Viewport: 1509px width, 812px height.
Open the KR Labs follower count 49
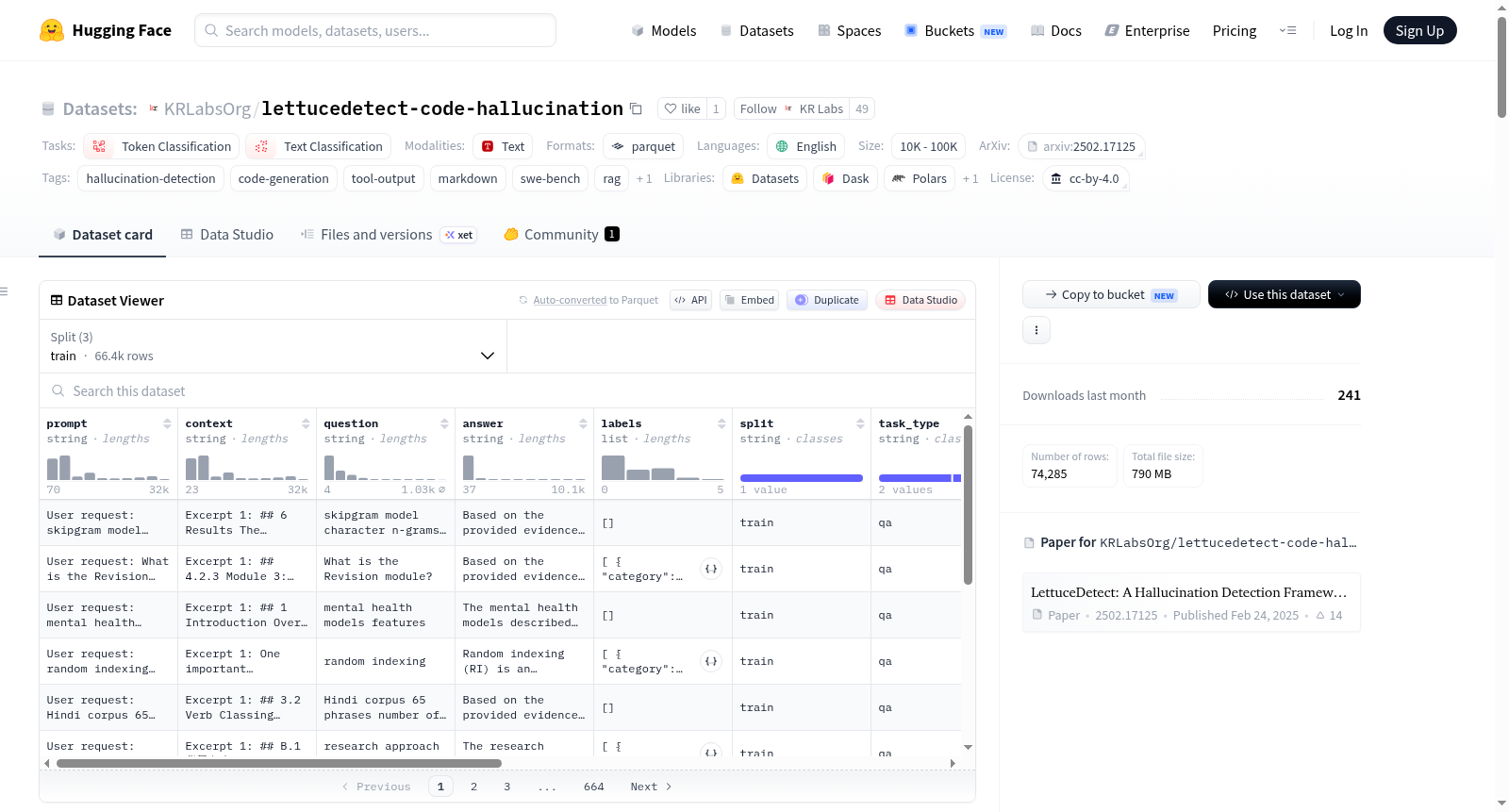click(x=862, y=108)
